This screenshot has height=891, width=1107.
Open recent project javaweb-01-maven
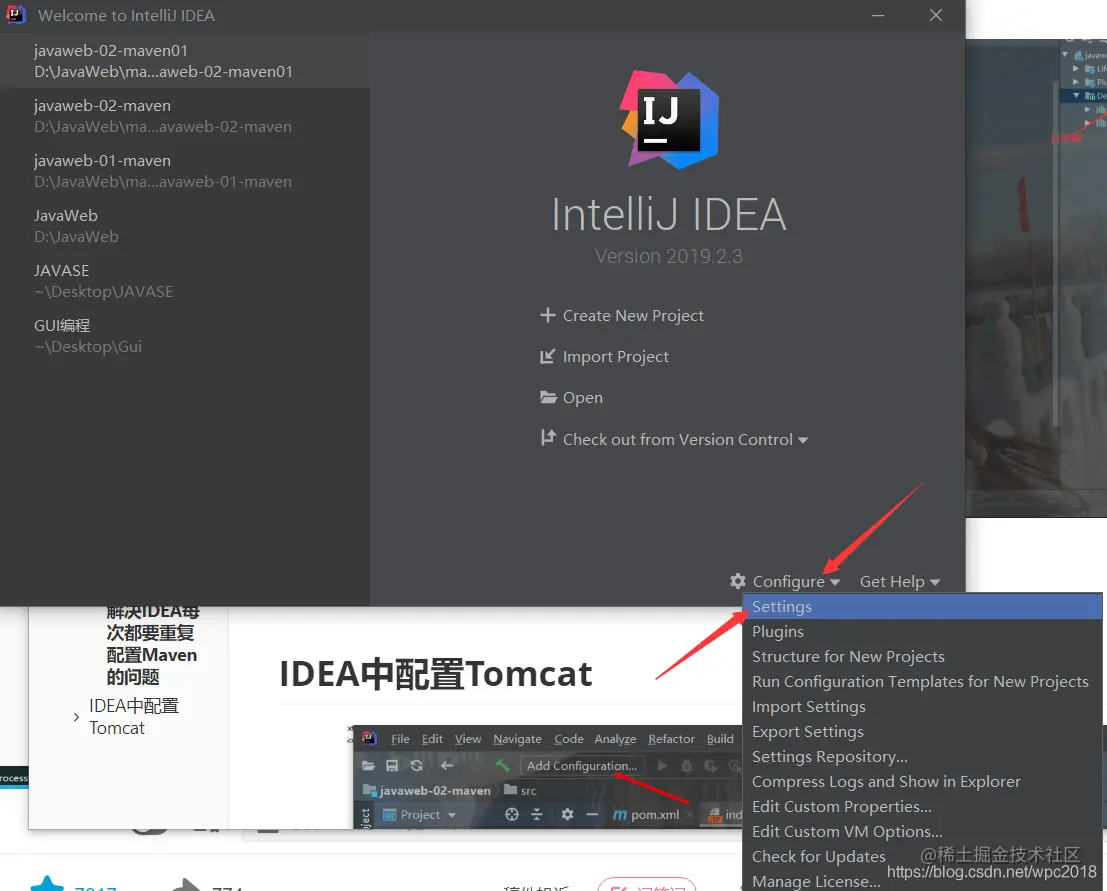pos(184,171)
